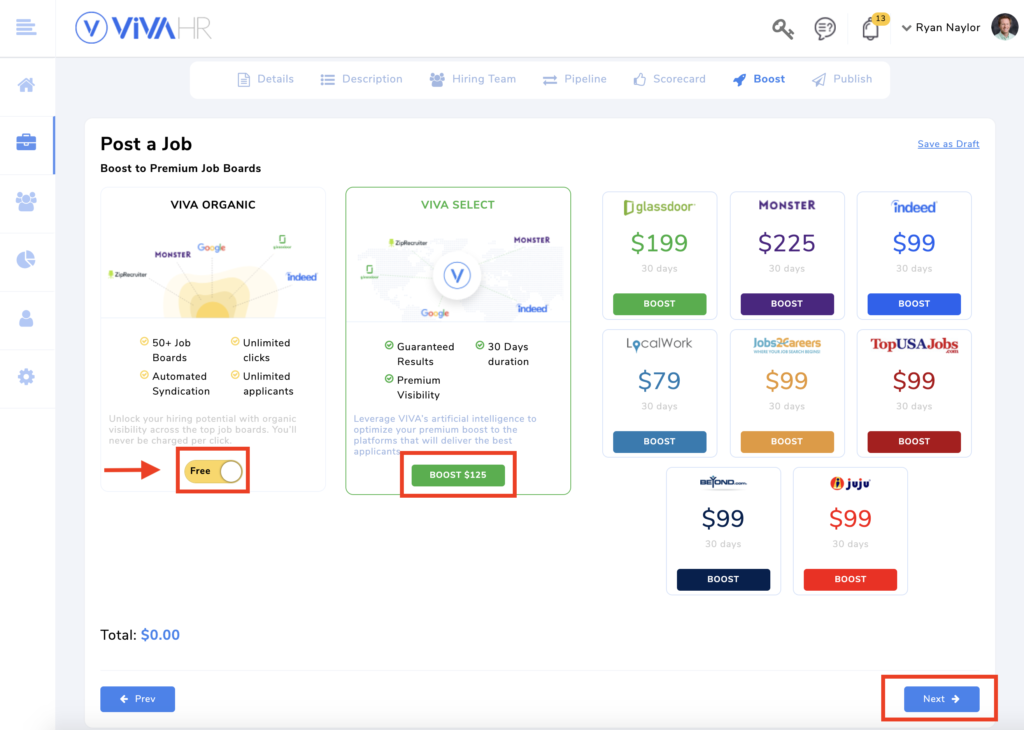The width and height of the screenshot is (1024, 730).
Task: Click the indeed logo on its card
Action: (914, 207)
